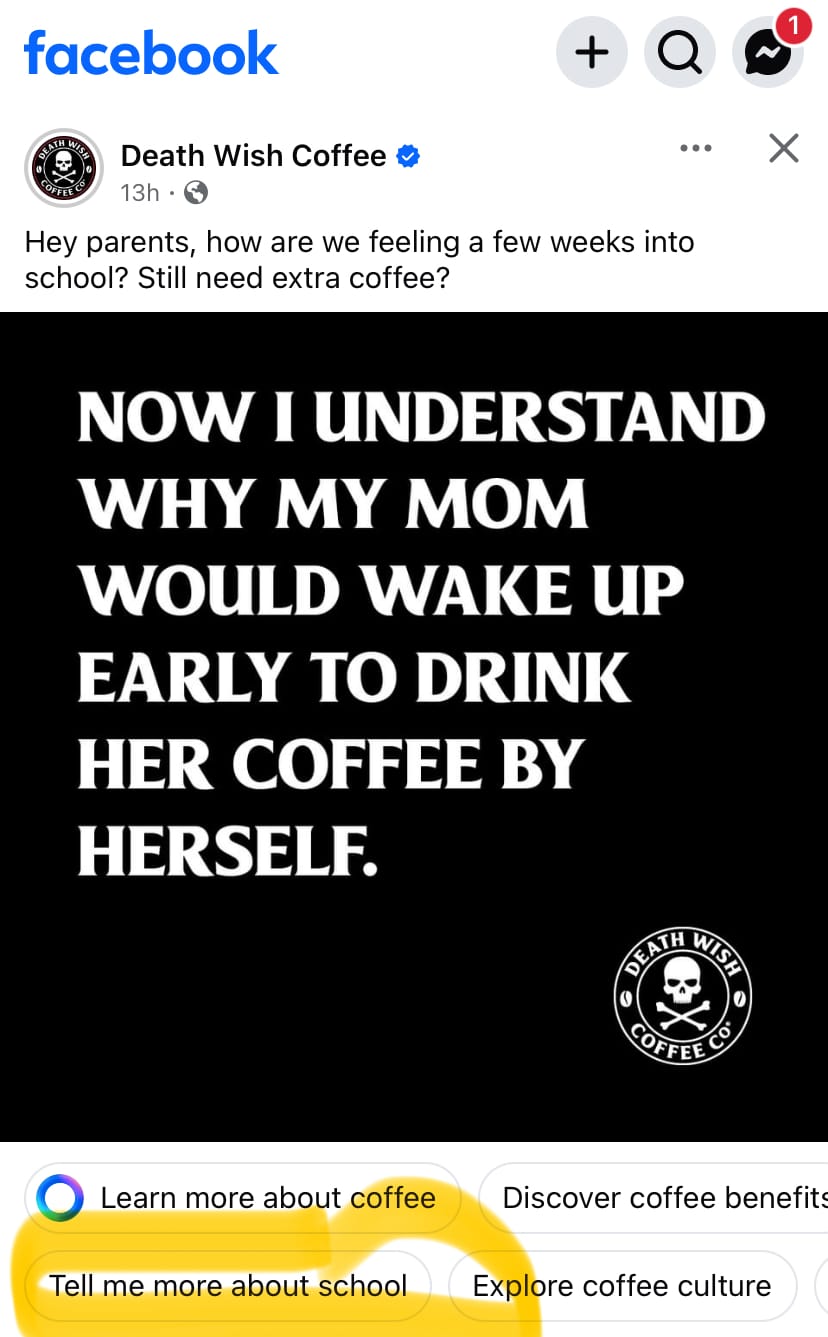Open the three-dot post options menu
Screen dimensions: 828x1337
point(695,148)
